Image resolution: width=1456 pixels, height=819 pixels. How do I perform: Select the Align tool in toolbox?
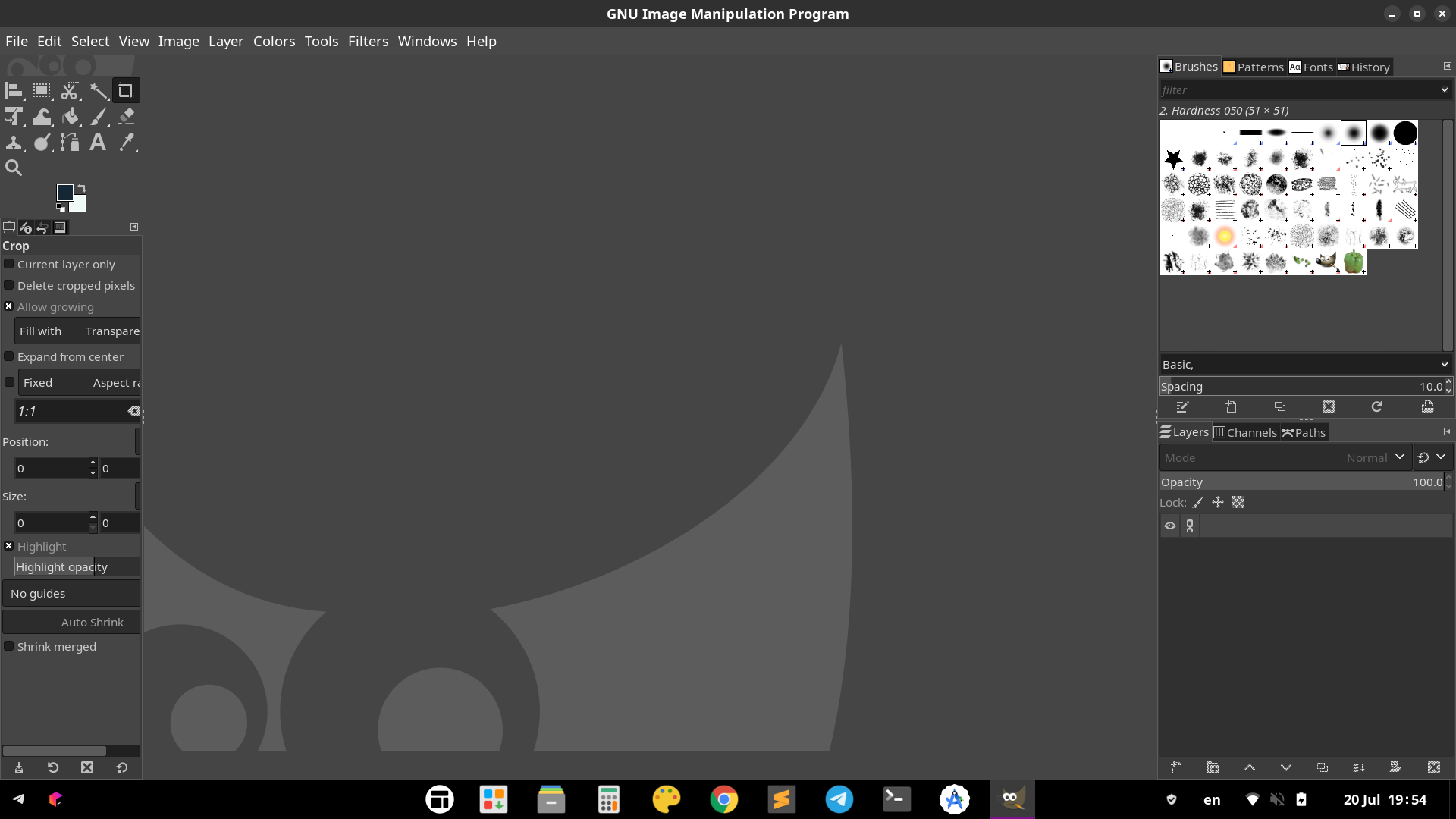tap(14, 91)
